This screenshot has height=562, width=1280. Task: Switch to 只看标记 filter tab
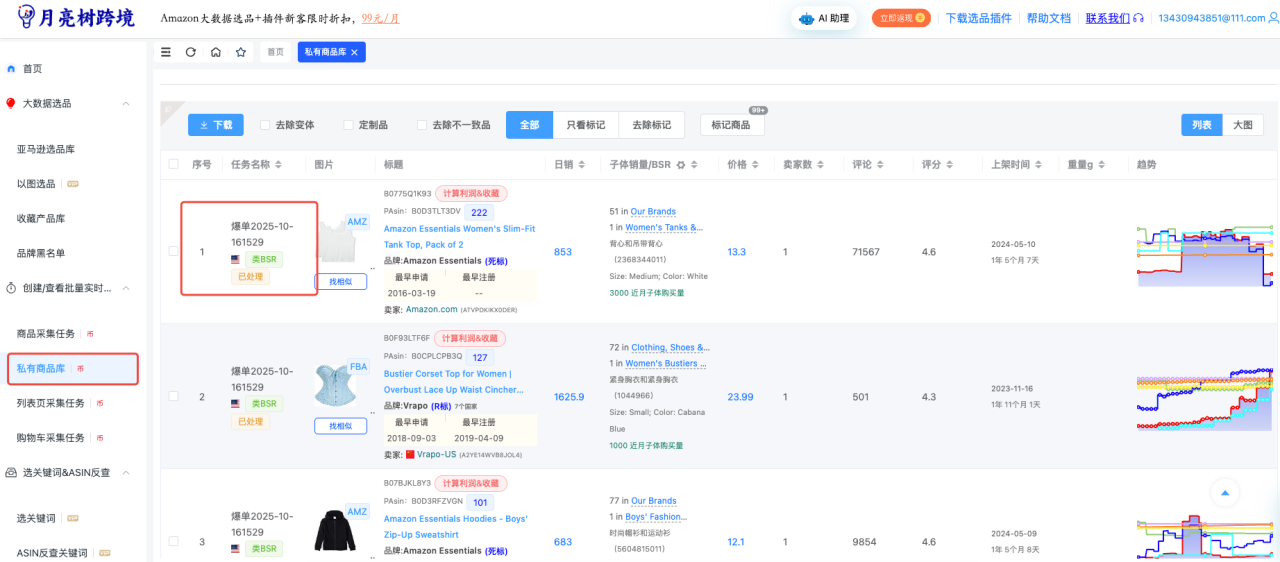tap(586, 125)
